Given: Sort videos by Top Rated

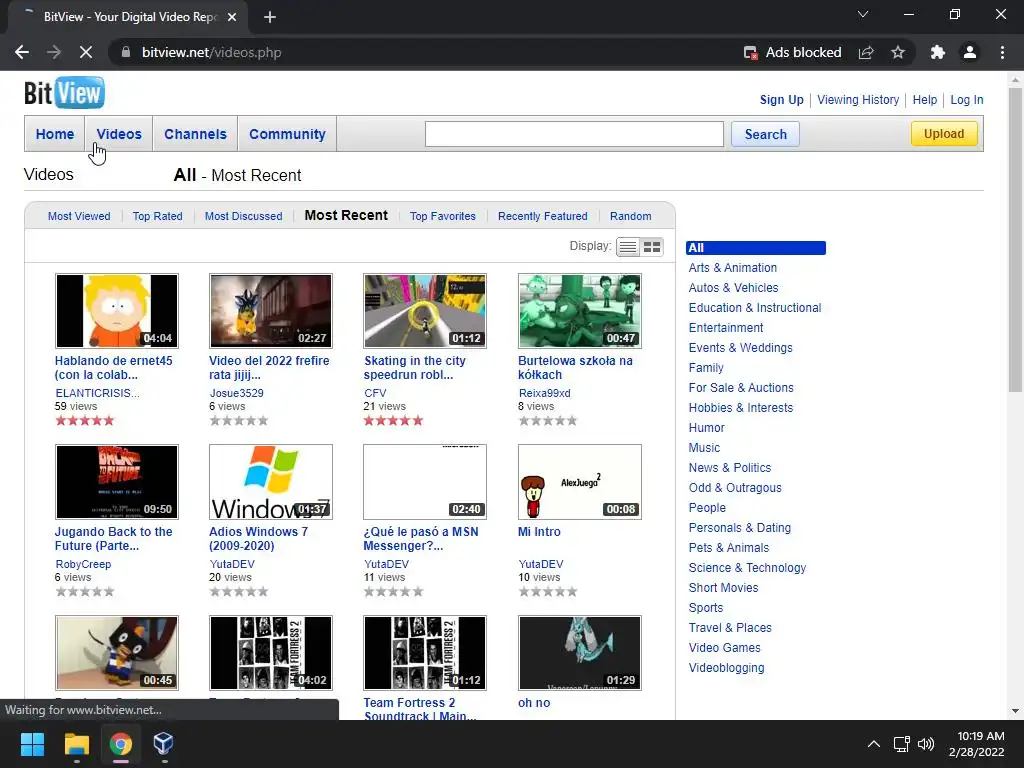Looking at the screenshot, I should (x=157, y=216).
